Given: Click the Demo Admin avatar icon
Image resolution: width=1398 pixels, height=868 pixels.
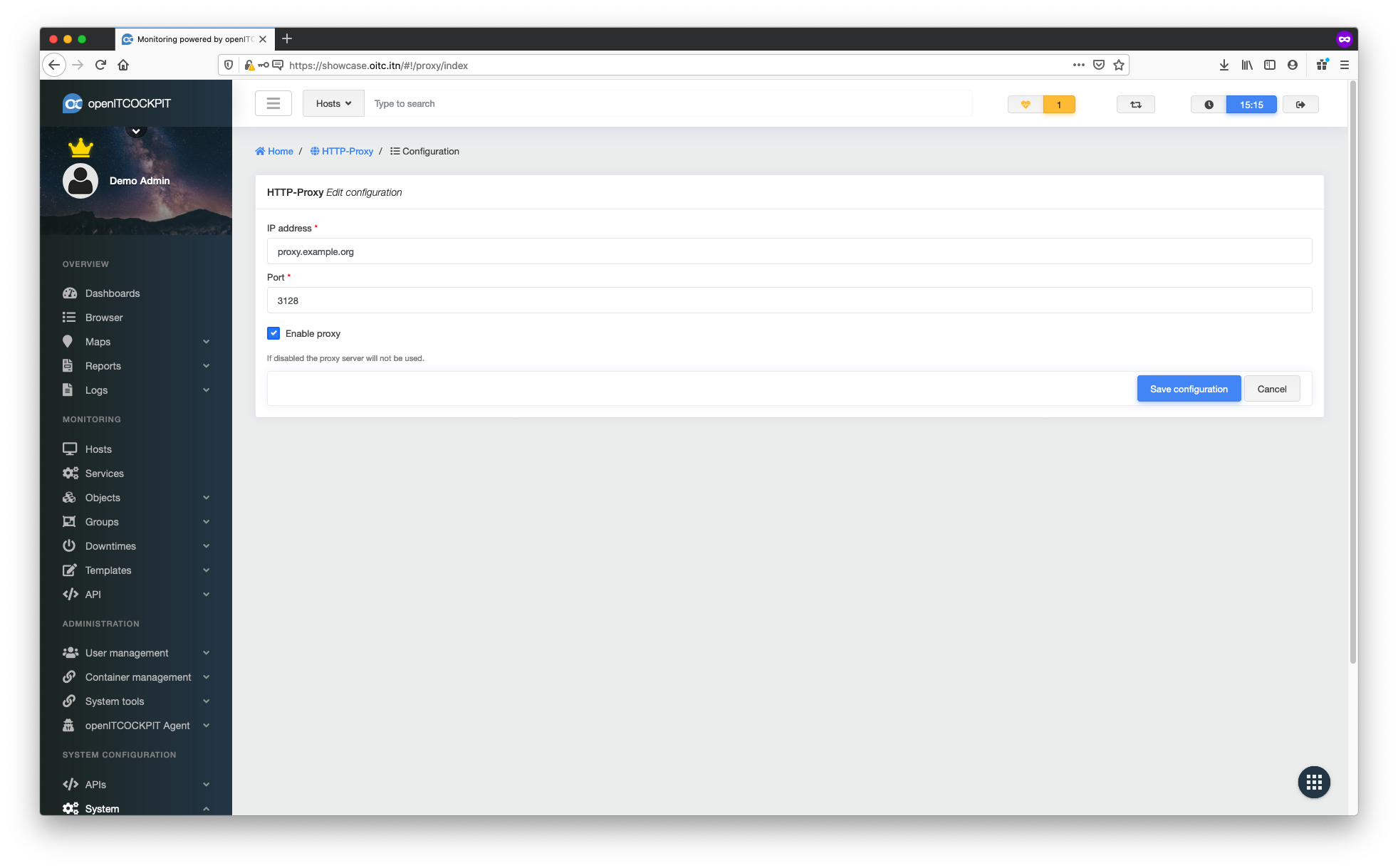Looking at the screenshot, I should point(80,181).
